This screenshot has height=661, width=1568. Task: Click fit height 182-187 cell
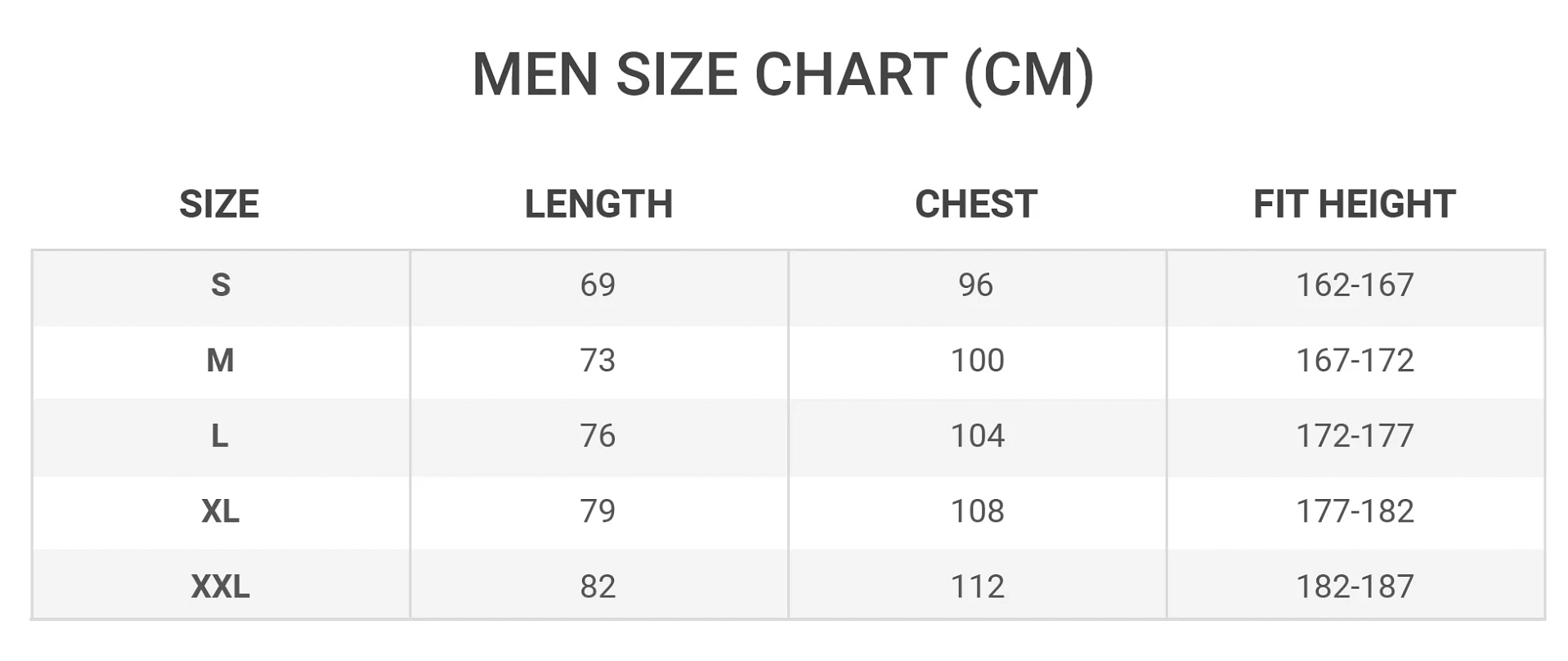click(x=1355, y=586)
